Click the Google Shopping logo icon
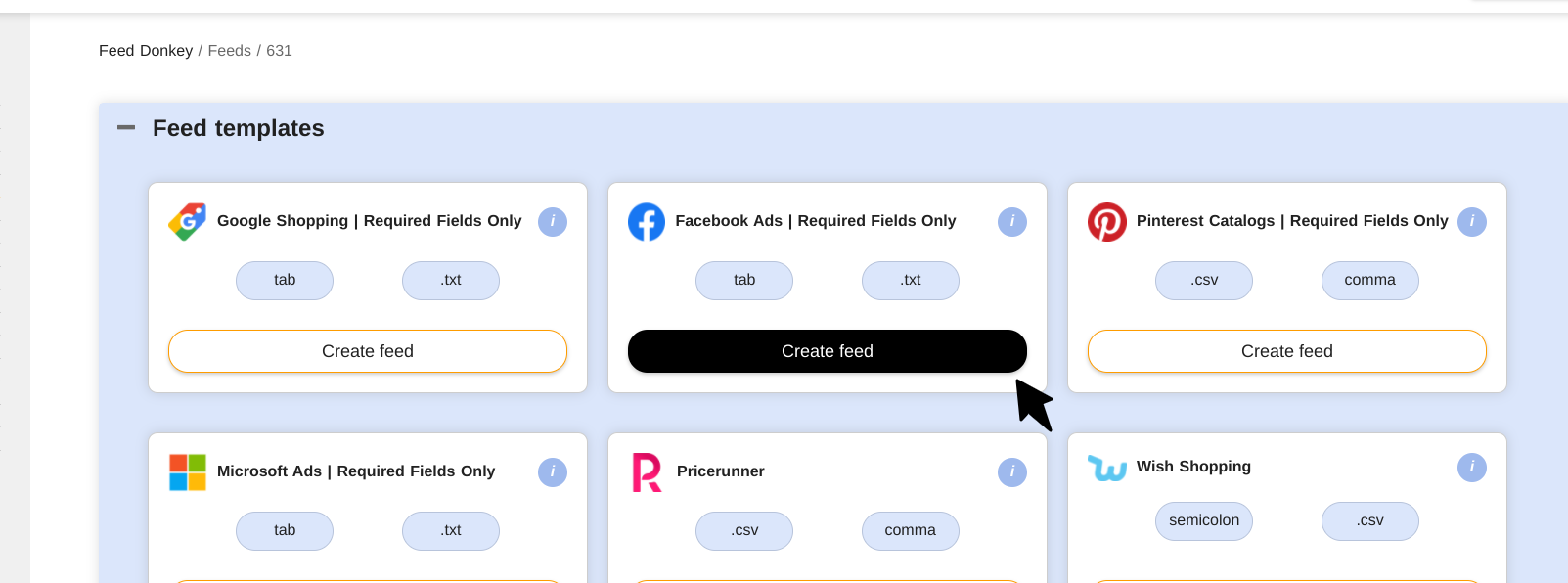The width and height of the screenshot is (1568, 583). (x=187, y=222)
